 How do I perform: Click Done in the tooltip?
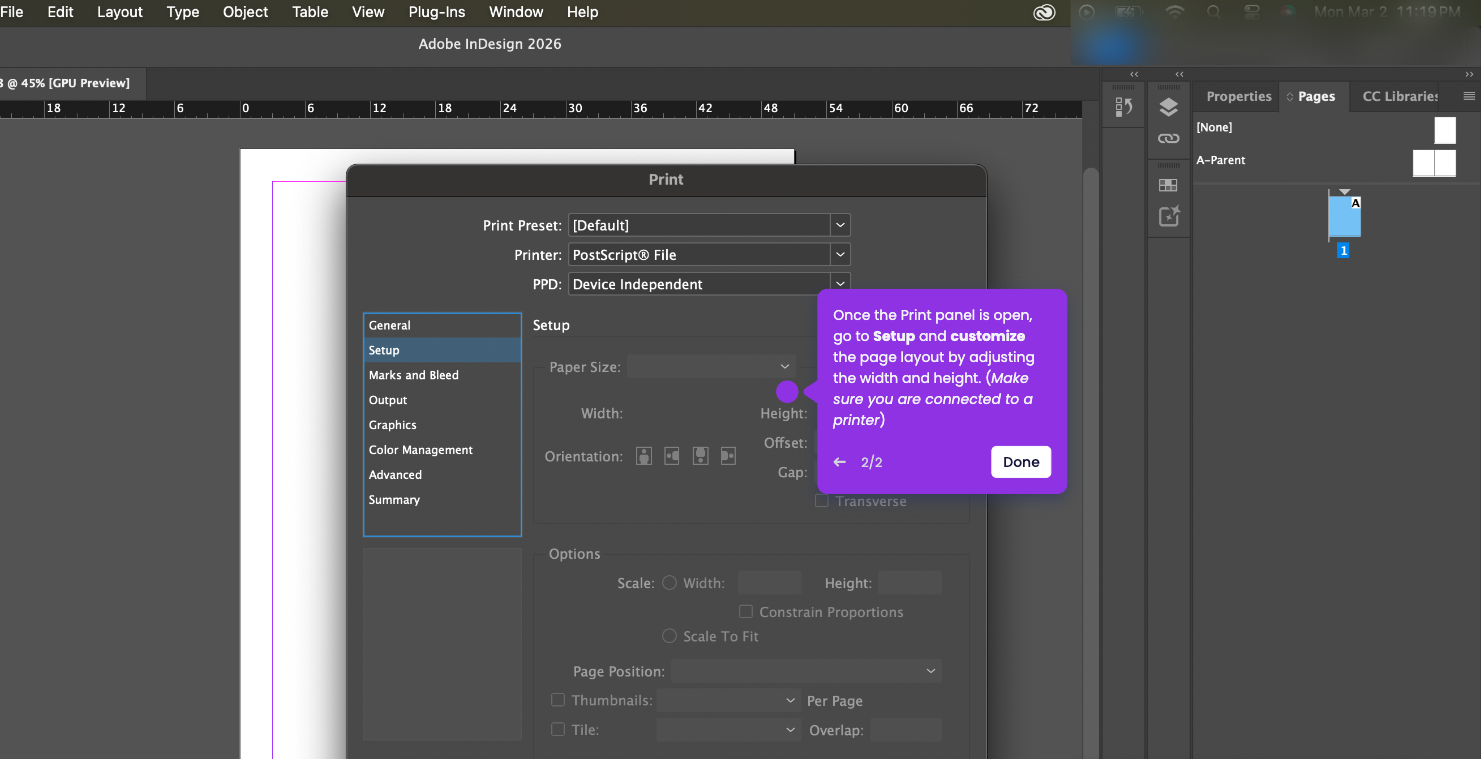click(x=1021, y=462)
